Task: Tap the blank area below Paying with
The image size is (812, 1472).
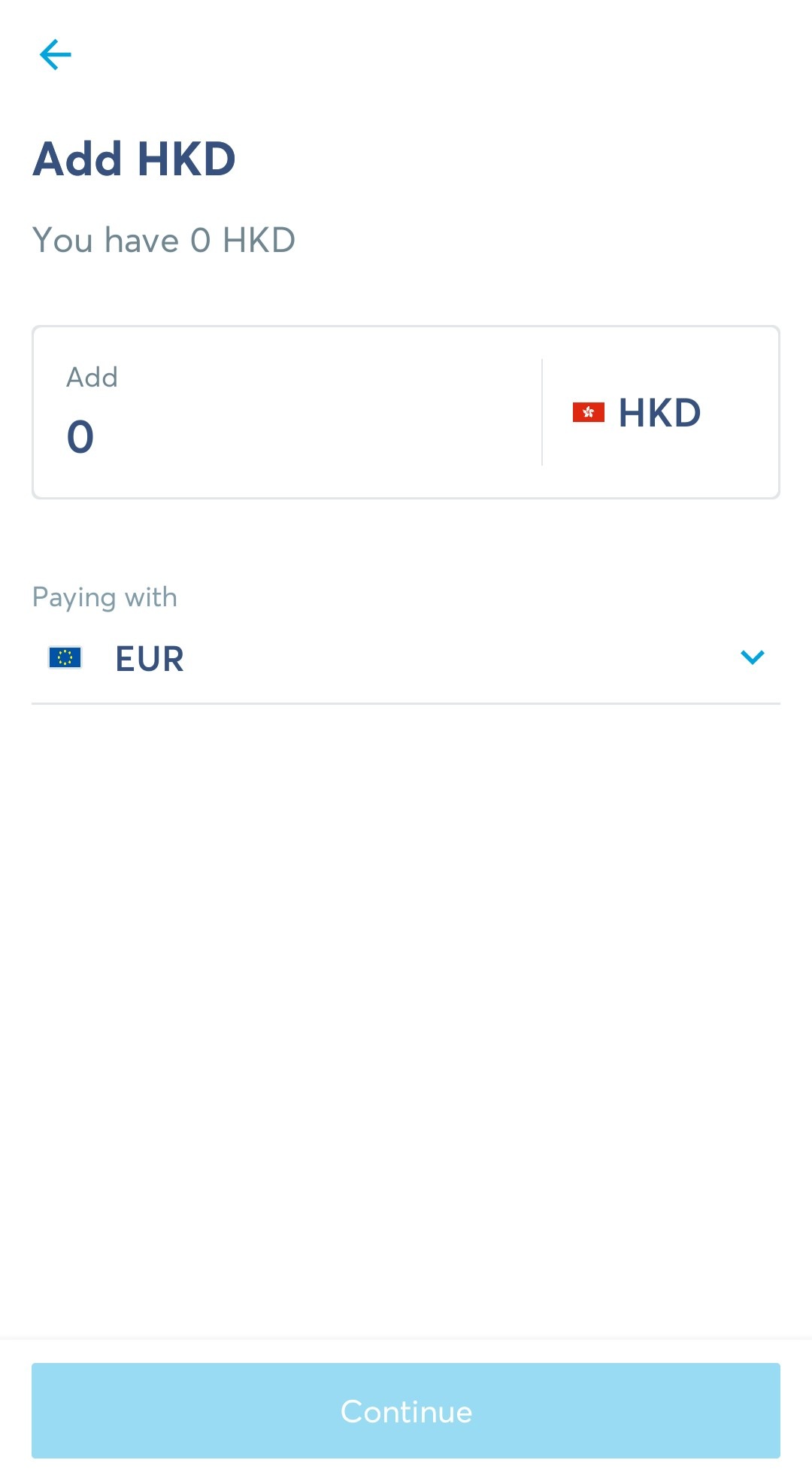Action: point(406,1015)
